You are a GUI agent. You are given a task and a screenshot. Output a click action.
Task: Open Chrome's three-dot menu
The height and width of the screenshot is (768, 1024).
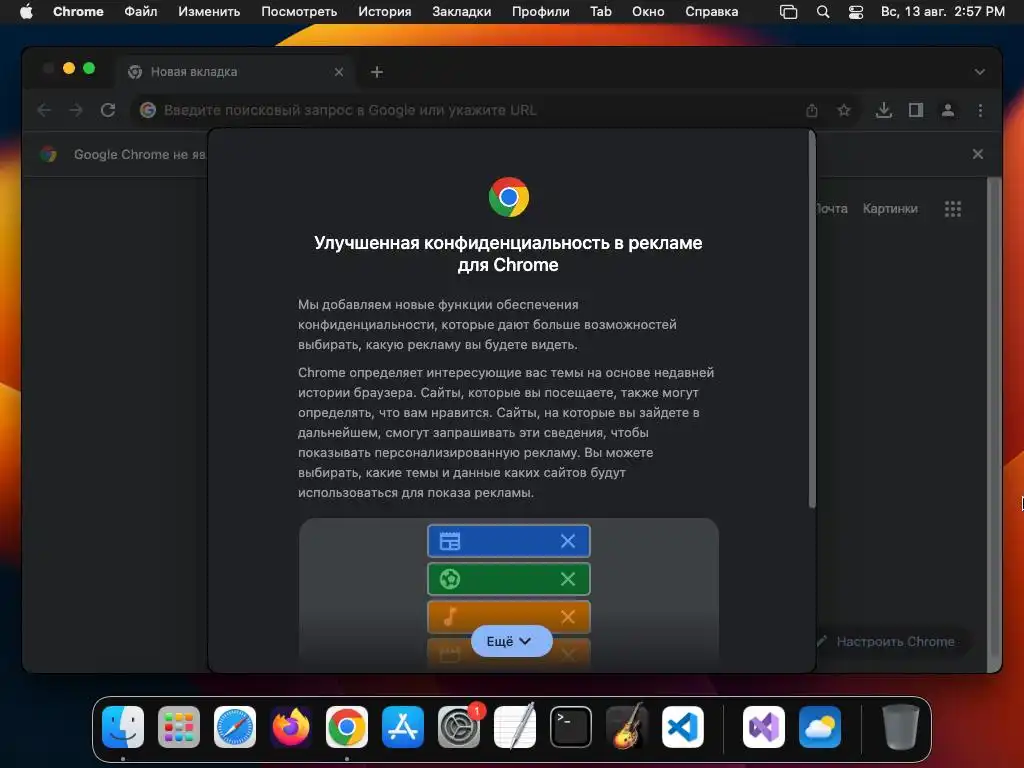click(x=980, y=110)
